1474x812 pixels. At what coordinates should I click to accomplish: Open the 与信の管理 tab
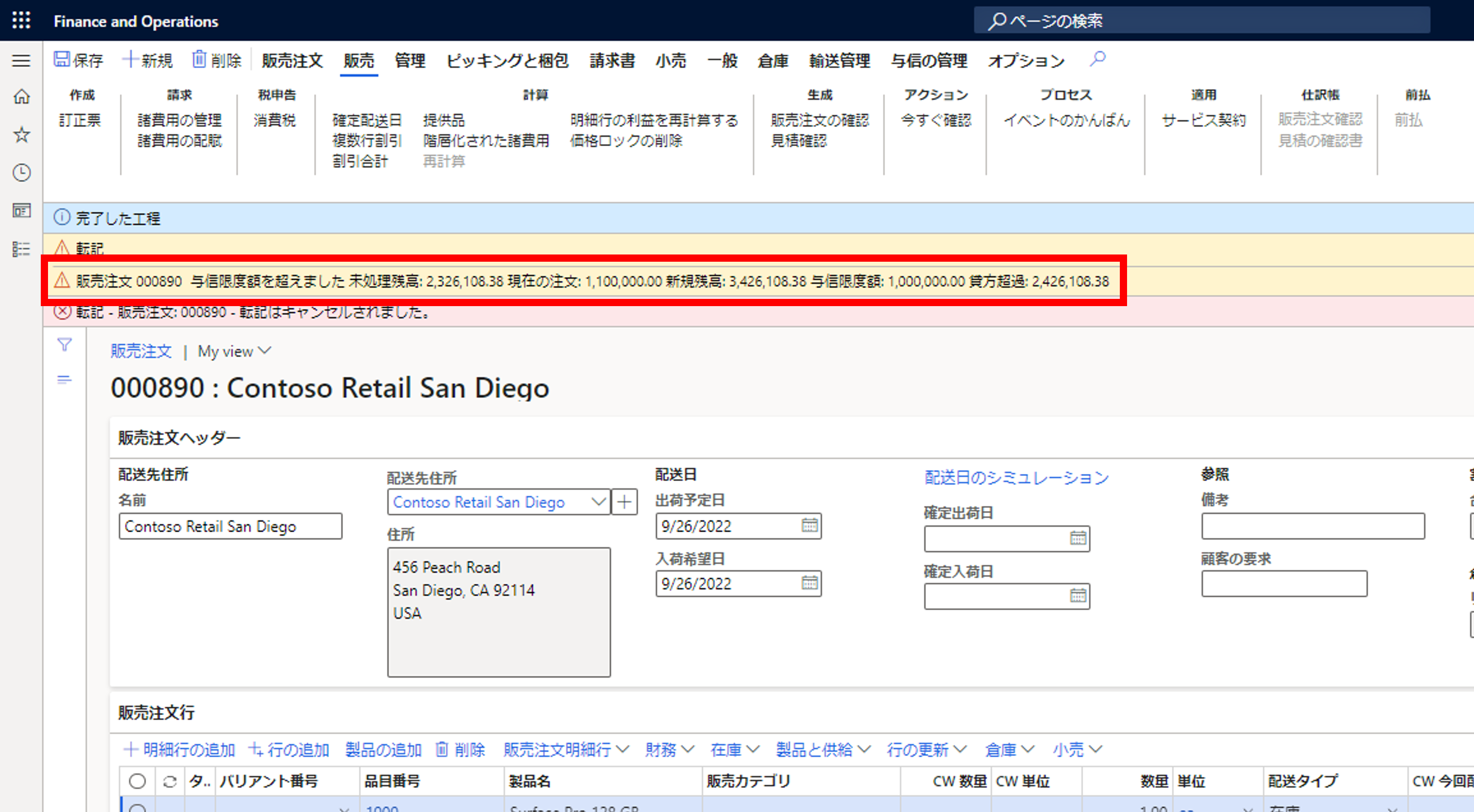point(928,61)
